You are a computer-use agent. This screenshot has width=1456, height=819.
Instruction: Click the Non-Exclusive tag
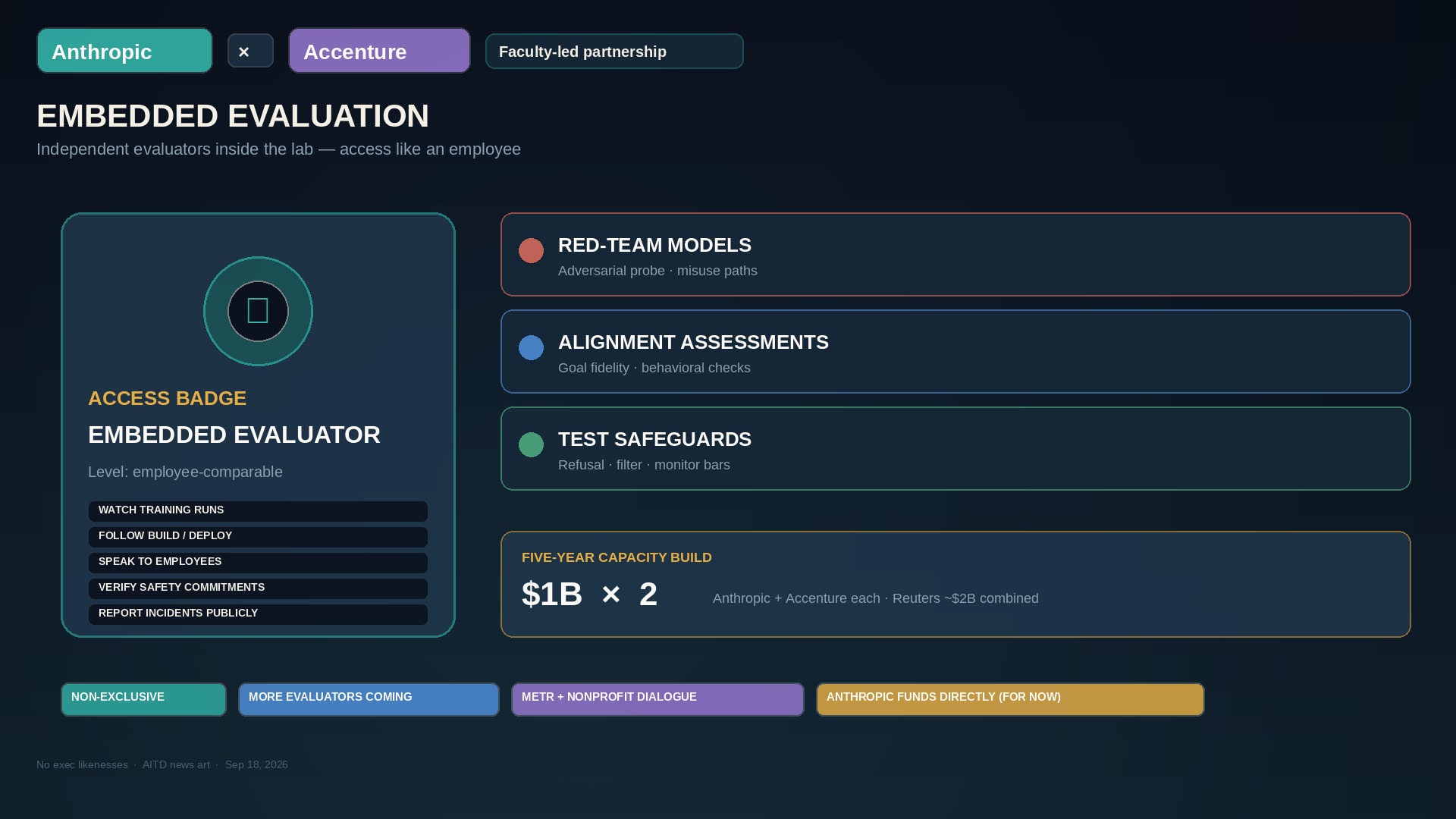click(143, 699)
